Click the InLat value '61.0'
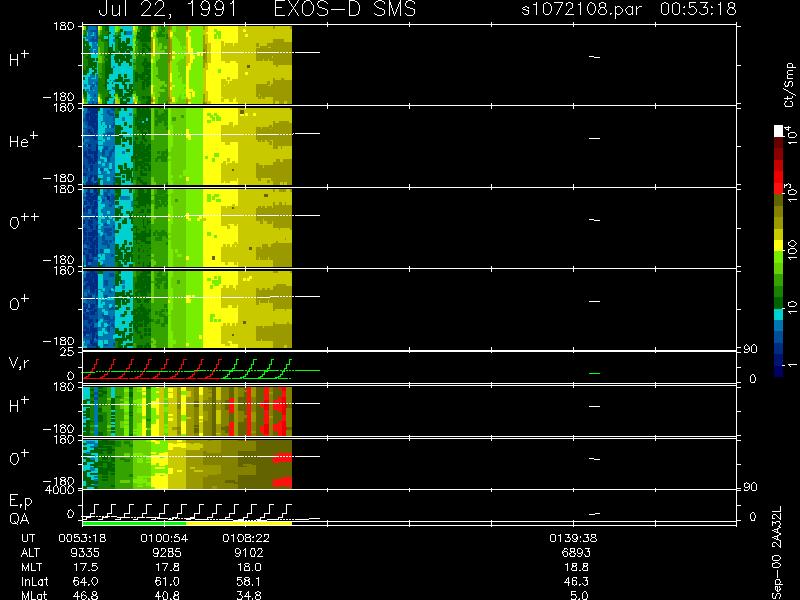800x600 pixels. tap(167, 582)
